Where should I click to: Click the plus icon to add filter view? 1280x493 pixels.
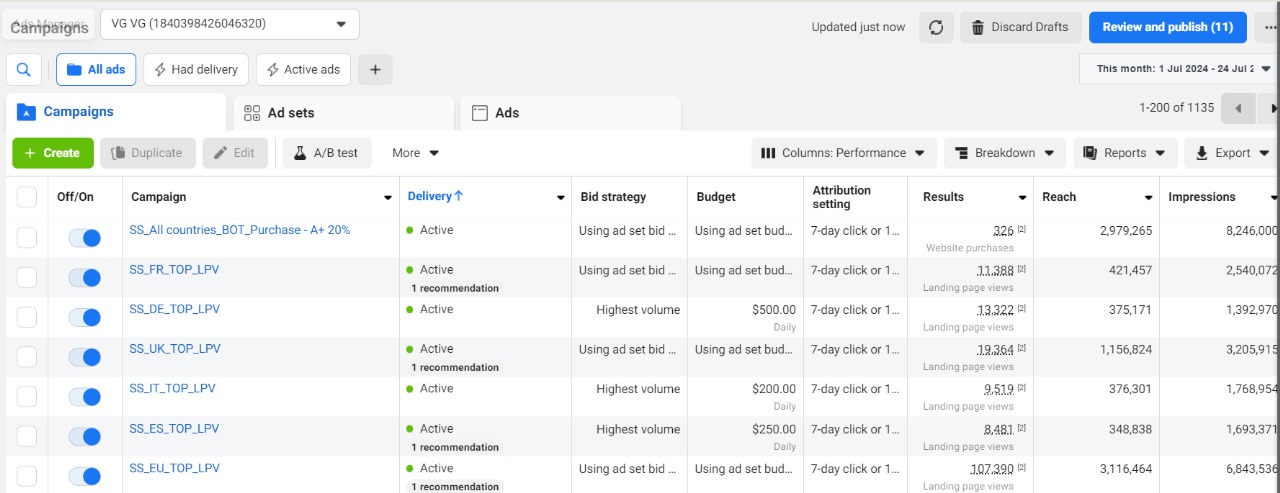point(375,70)
